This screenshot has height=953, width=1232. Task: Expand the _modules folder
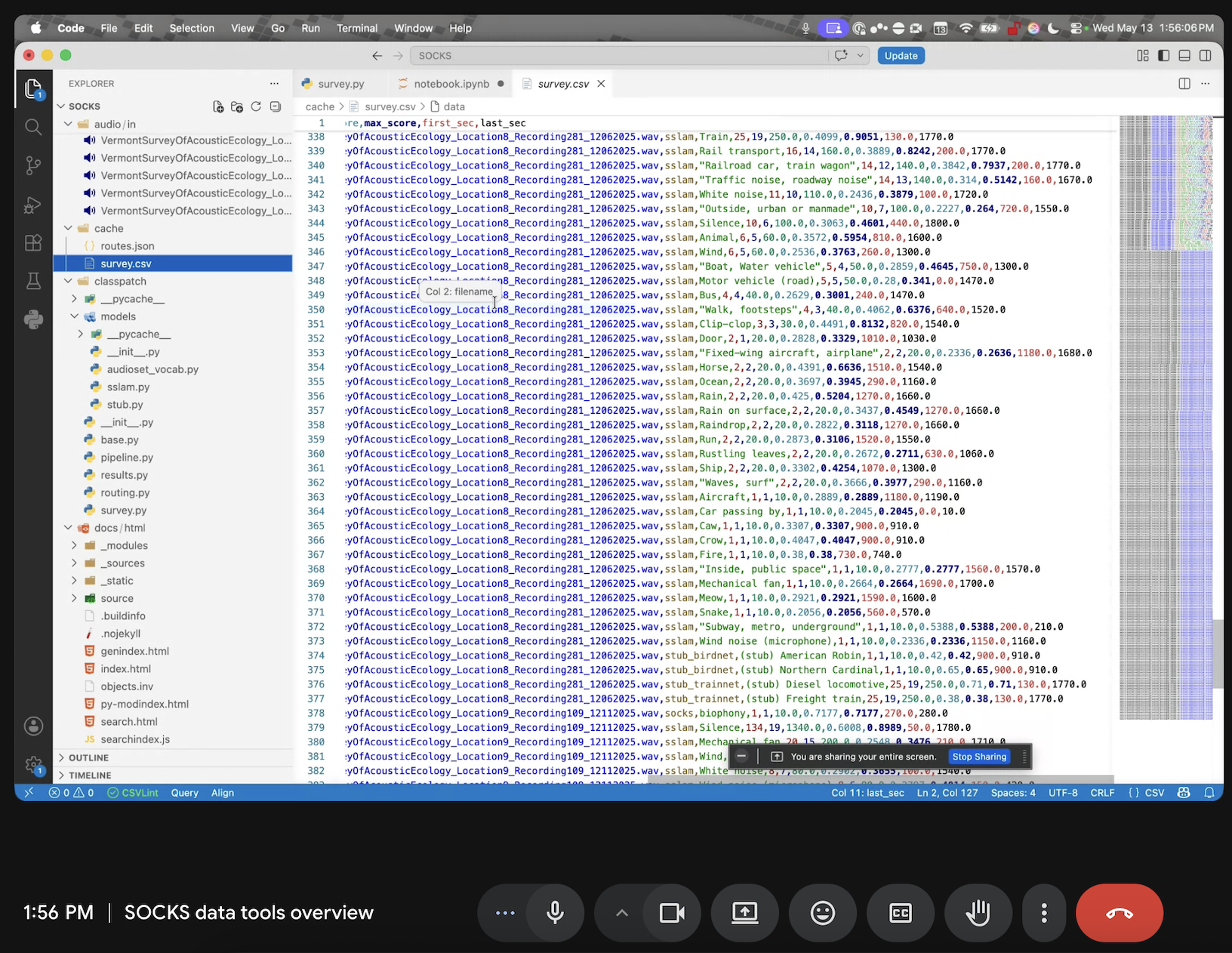click(x=75, y=545)
